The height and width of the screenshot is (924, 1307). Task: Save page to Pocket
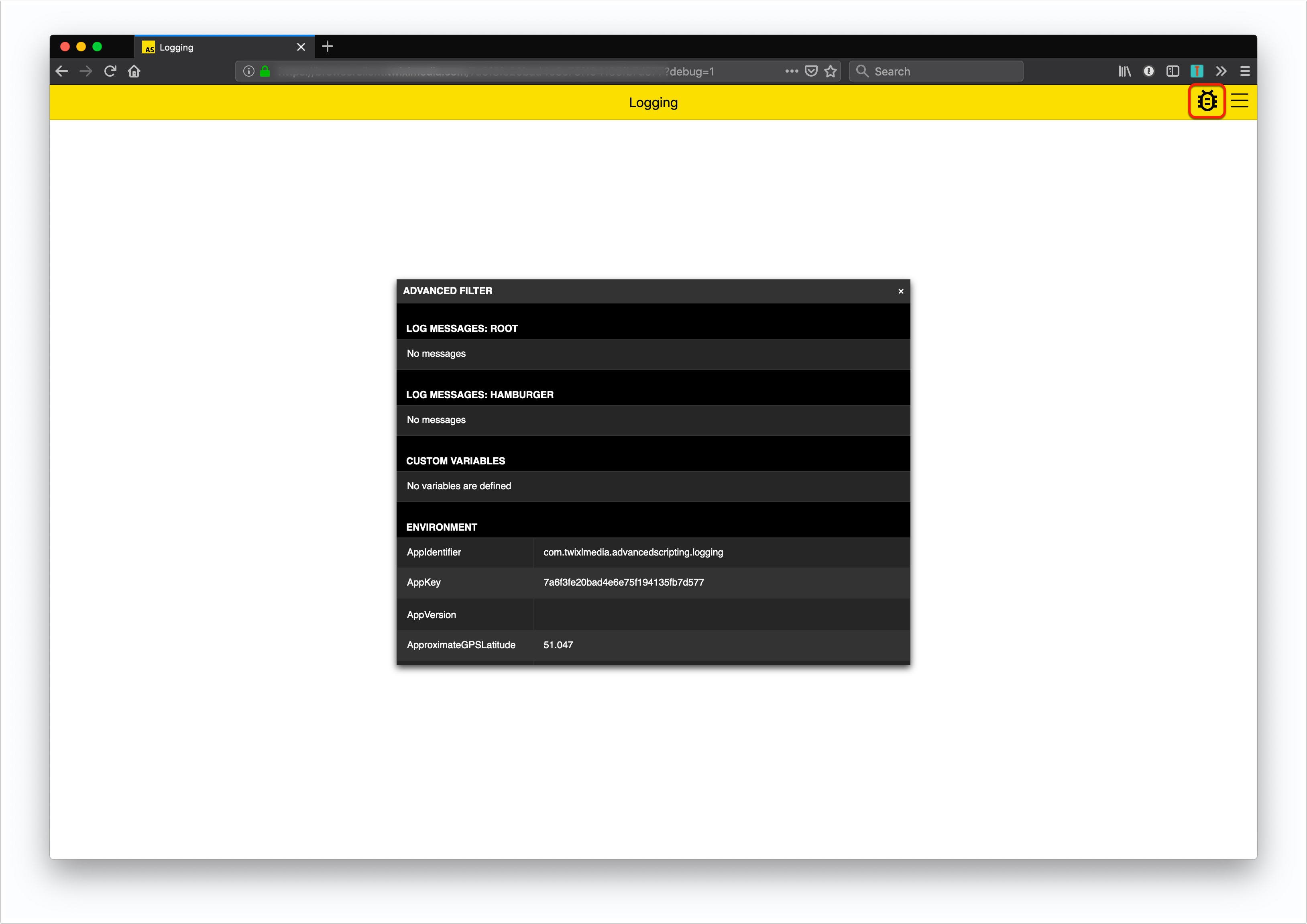(811, 71)
